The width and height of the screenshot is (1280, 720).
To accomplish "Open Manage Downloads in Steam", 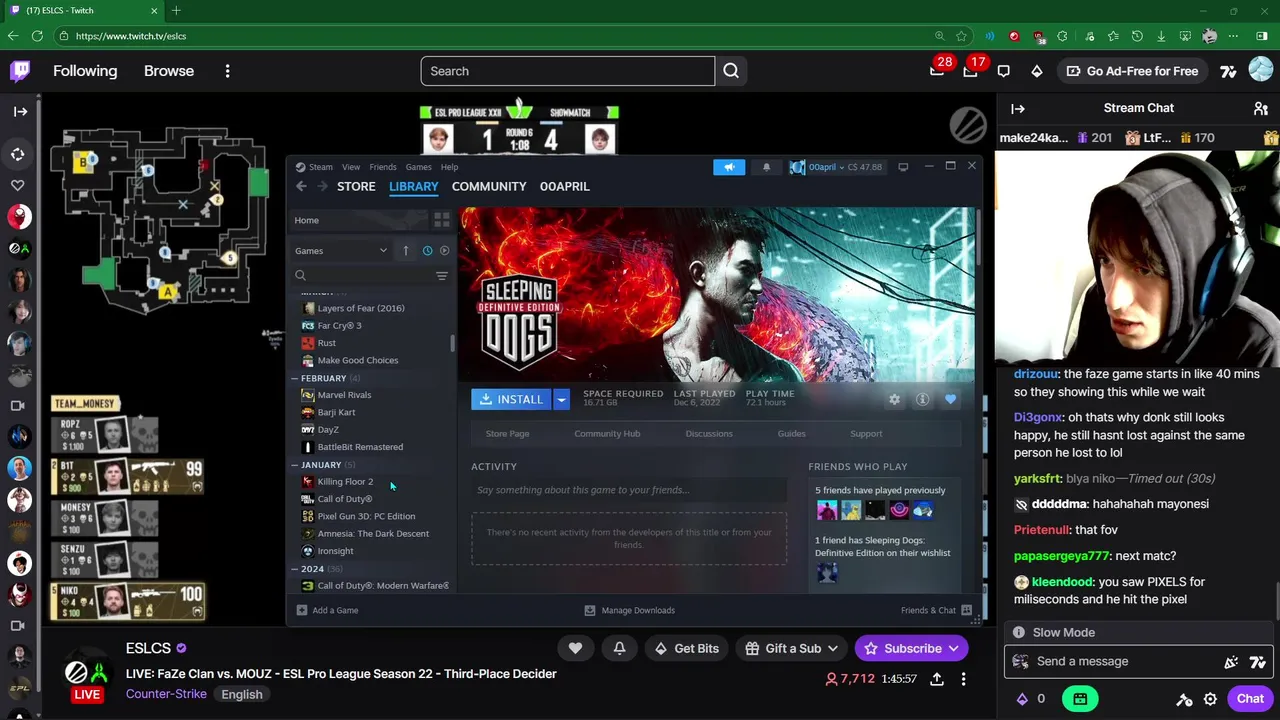I will [x=629, y=610].
